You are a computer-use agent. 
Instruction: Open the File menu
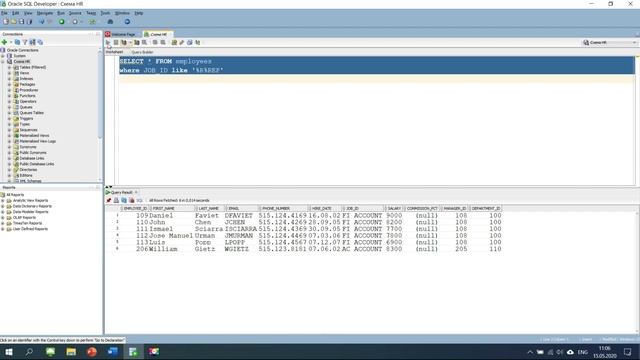click(4, 13)
